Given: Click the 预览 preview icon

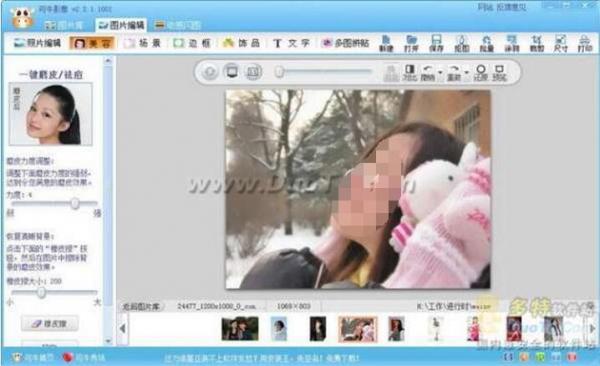Looking at the screenshot, I should pyautogui.click(x=499, y=72).
